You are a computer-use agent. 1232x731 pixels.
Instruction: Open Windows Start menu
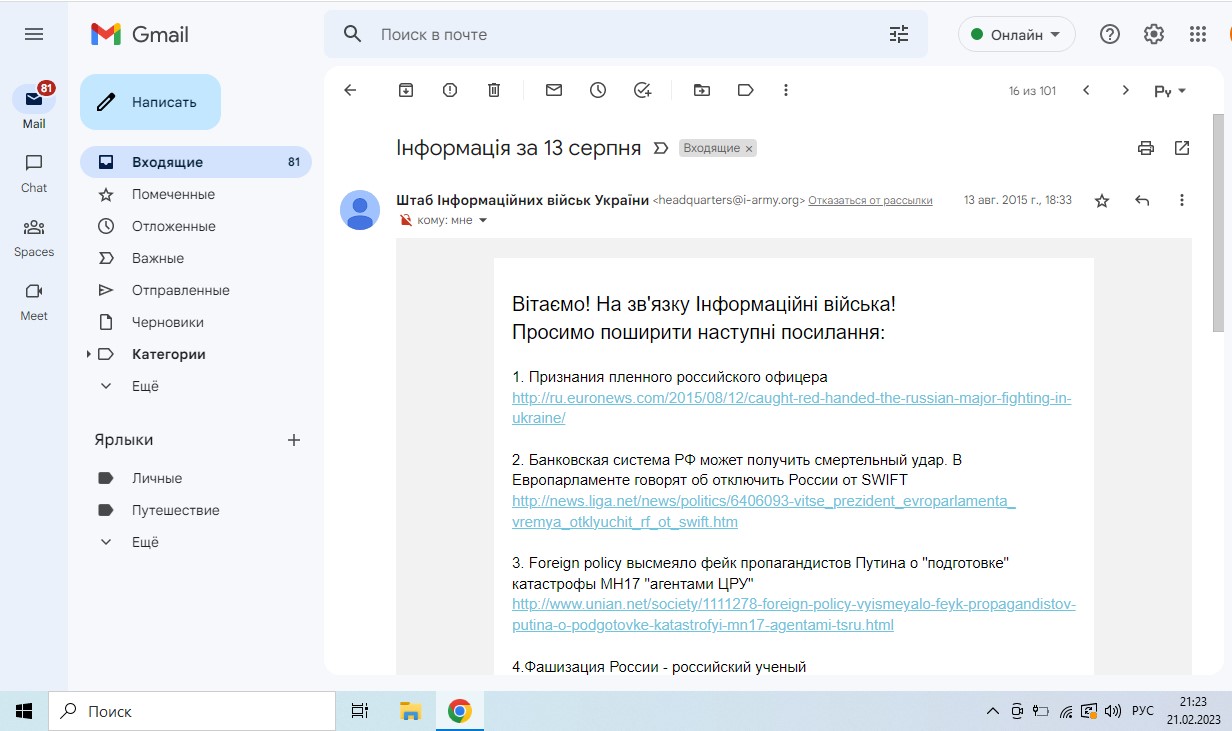pos(24,711)
